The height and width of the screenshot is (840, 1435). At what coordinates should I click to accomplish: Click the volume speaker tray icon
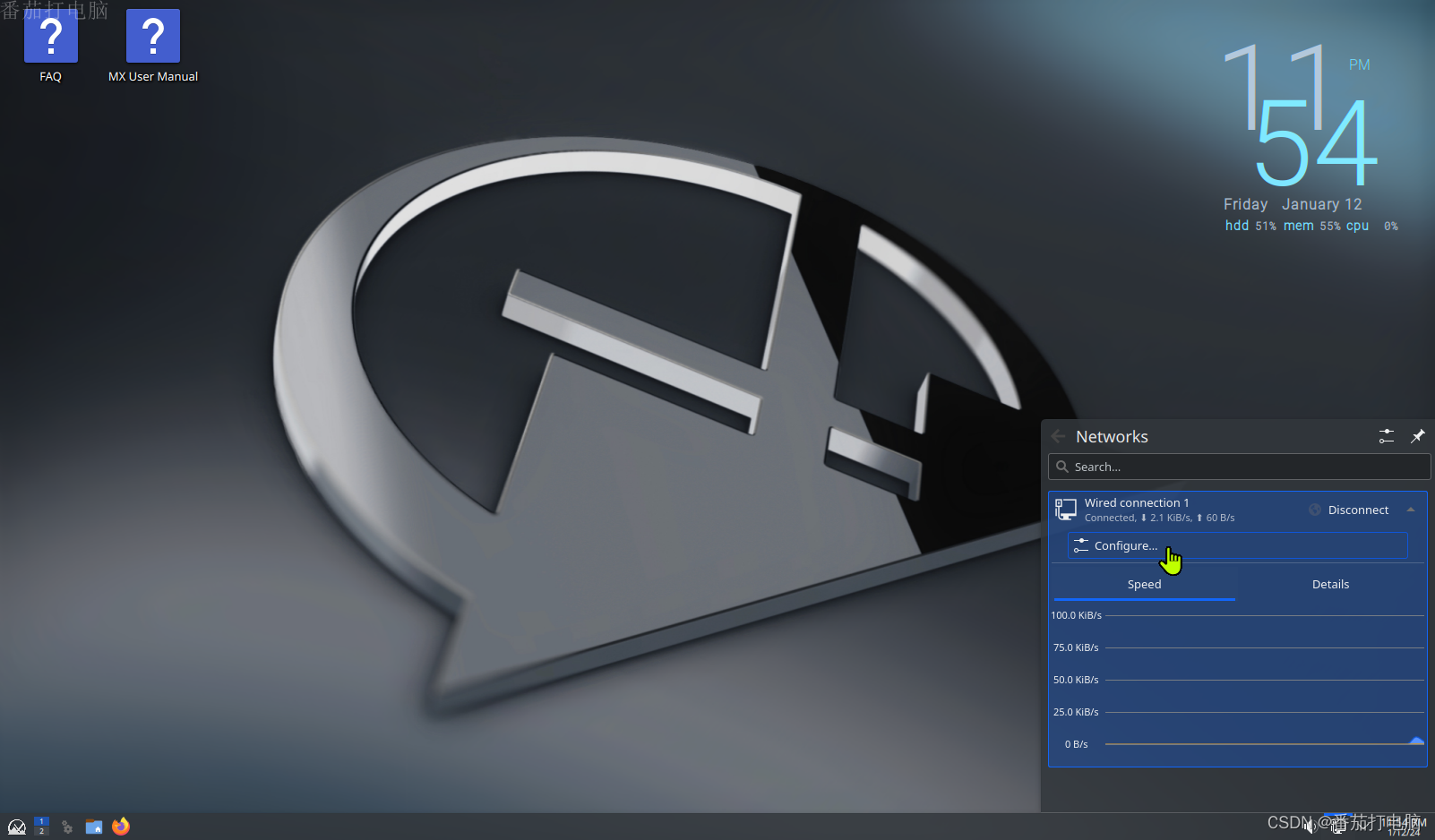[x=1310, y=827]
